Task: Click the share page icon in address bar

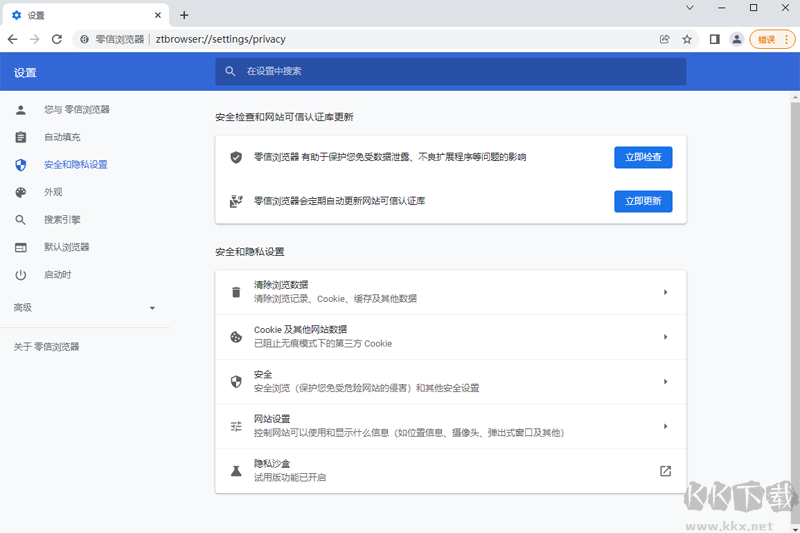Action: click(664, 39)
